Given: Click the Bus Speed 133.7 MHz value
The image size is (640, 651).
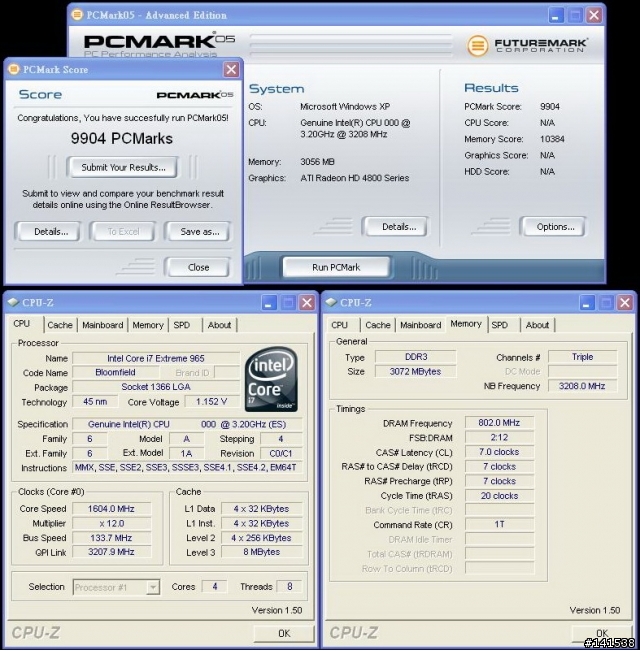Looking at the screenshot, I should (x=111, y=538).
